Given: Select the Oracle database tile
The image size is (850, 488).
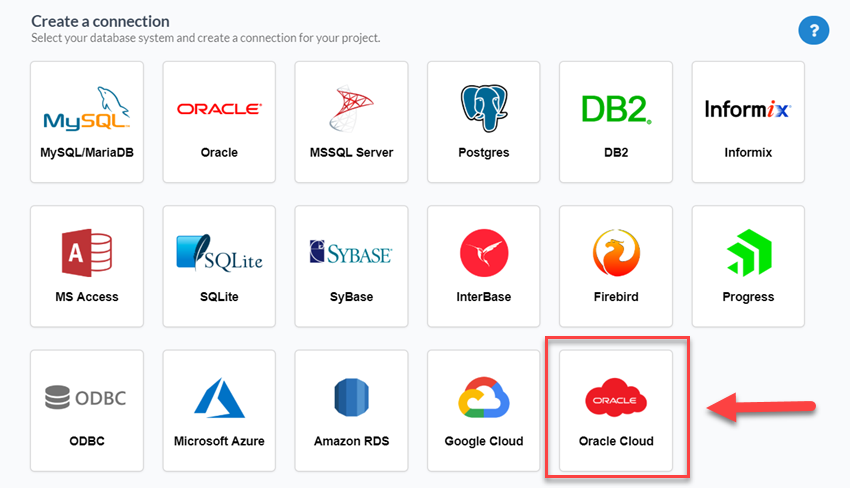Looking at the screenshot, I should (219, 110).
